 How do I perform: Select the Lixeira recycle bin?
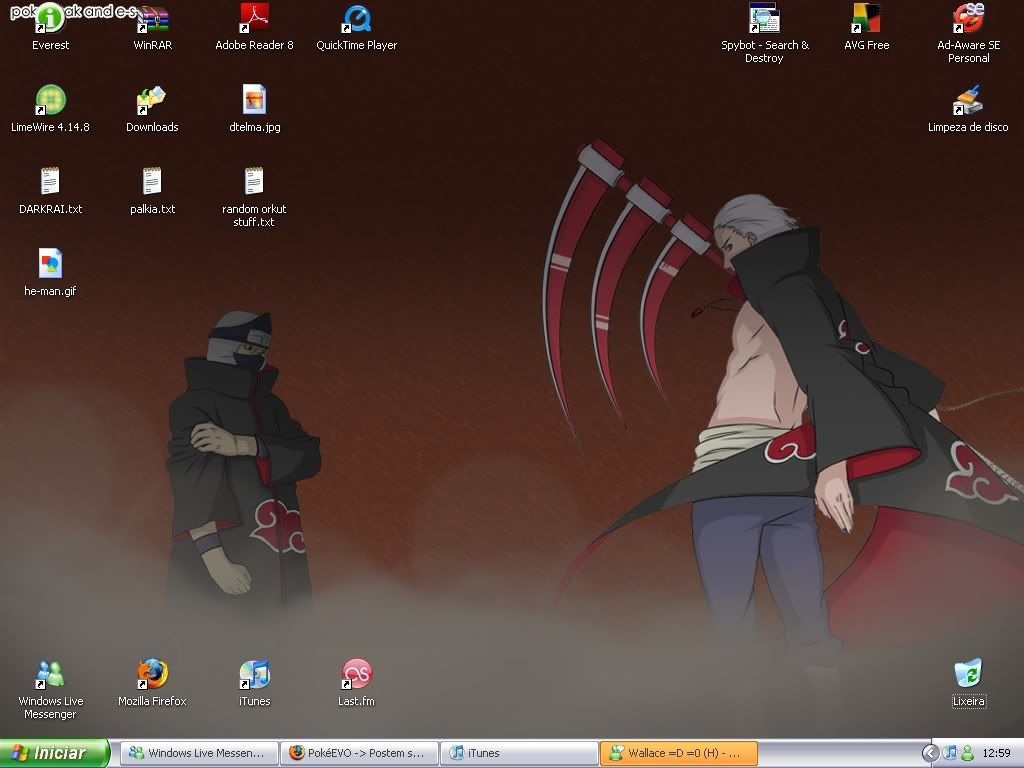coord(968,675)
